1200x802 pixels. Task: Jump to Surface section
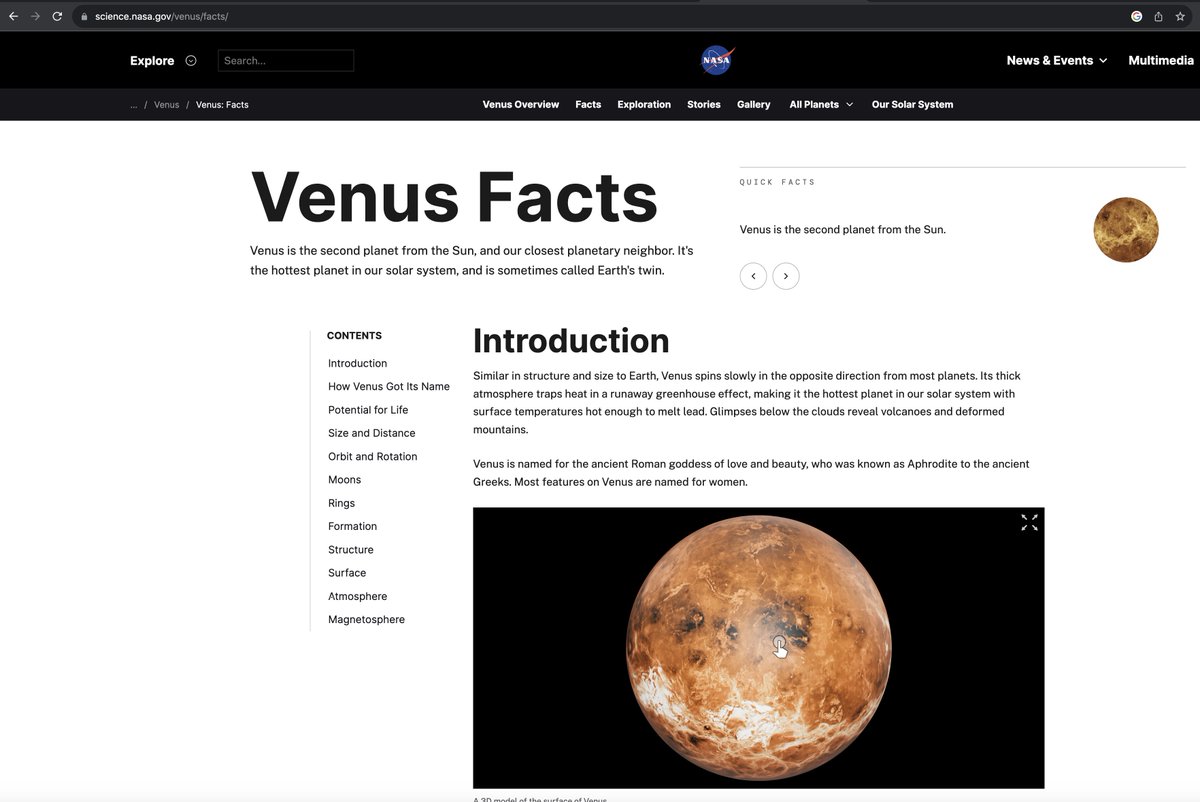click(347, 573)
